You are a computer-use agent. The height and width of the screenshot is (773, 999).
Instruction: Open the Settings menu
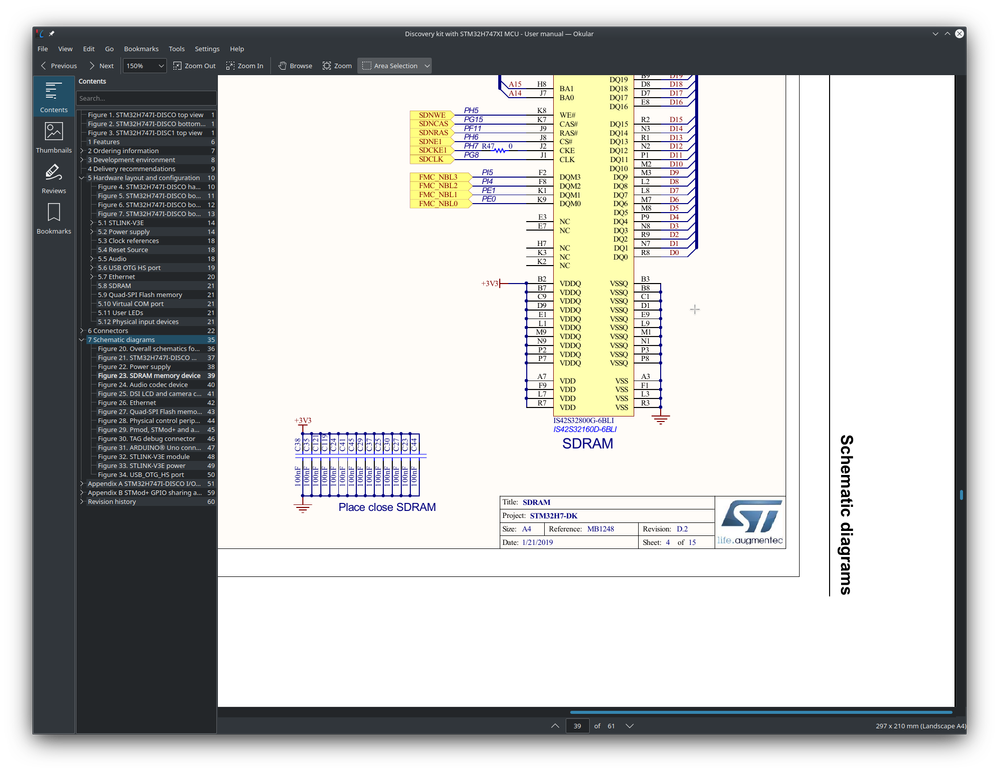206,48
